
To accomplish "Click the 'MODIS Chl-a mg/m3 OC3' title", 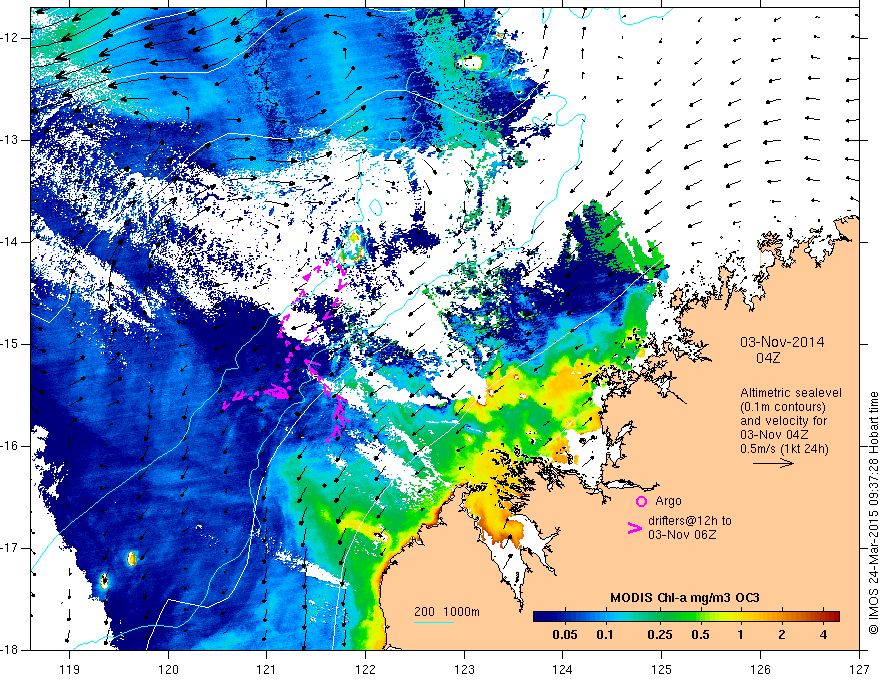I will [x=685, y=598].
